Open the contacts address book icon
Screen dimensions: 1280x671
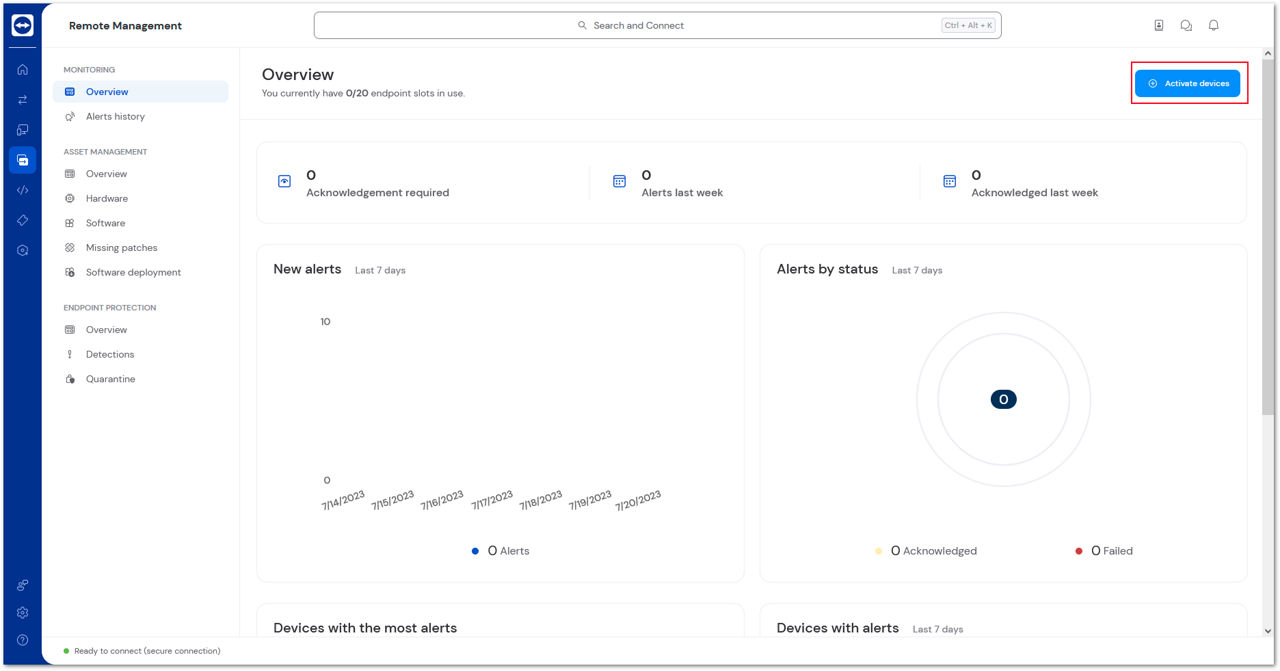(x=1159, y=26)
